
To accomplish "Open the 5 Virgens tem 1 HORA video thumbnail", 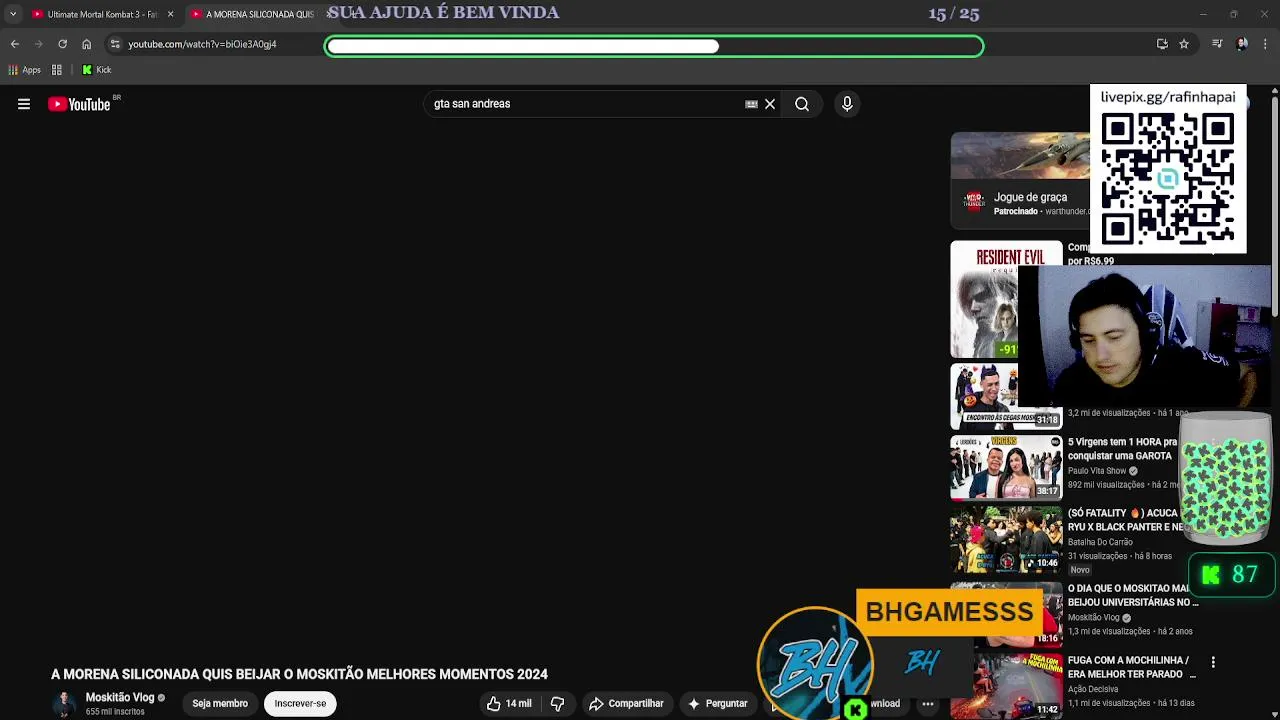I will click(x=1006, y=467).
